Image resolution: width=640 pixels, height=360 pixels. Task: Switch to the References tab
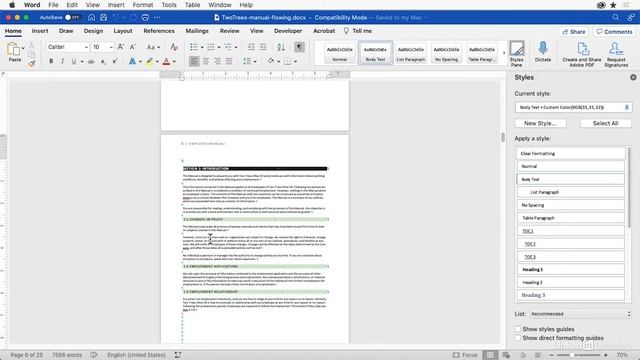(159, 31)
